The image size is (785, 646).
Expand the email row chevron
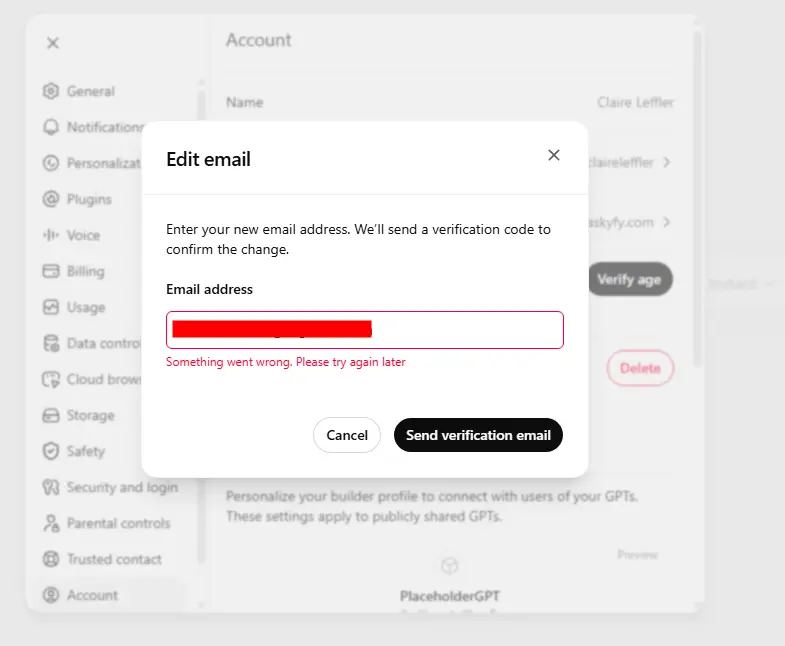[x=666, y=222]
